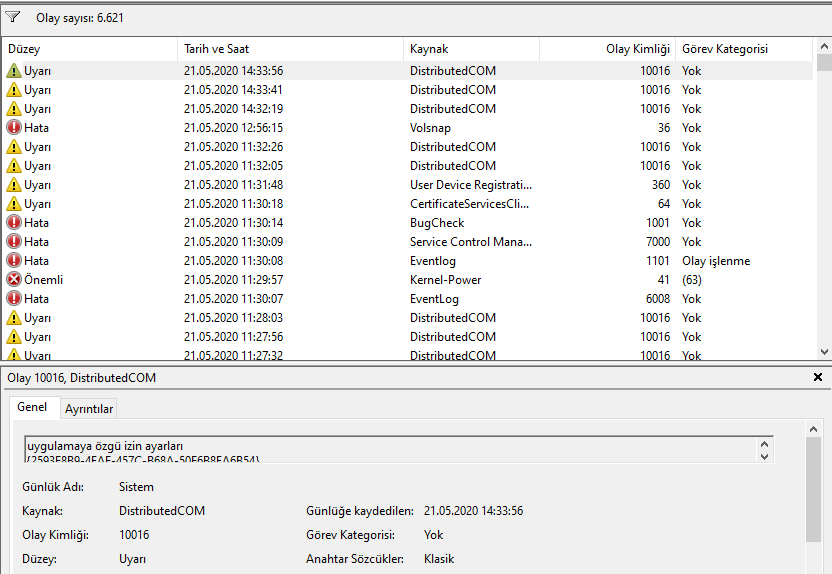Select event ID 64 cell
Screen dimensions: 832x574
click(x=664, y=204)
